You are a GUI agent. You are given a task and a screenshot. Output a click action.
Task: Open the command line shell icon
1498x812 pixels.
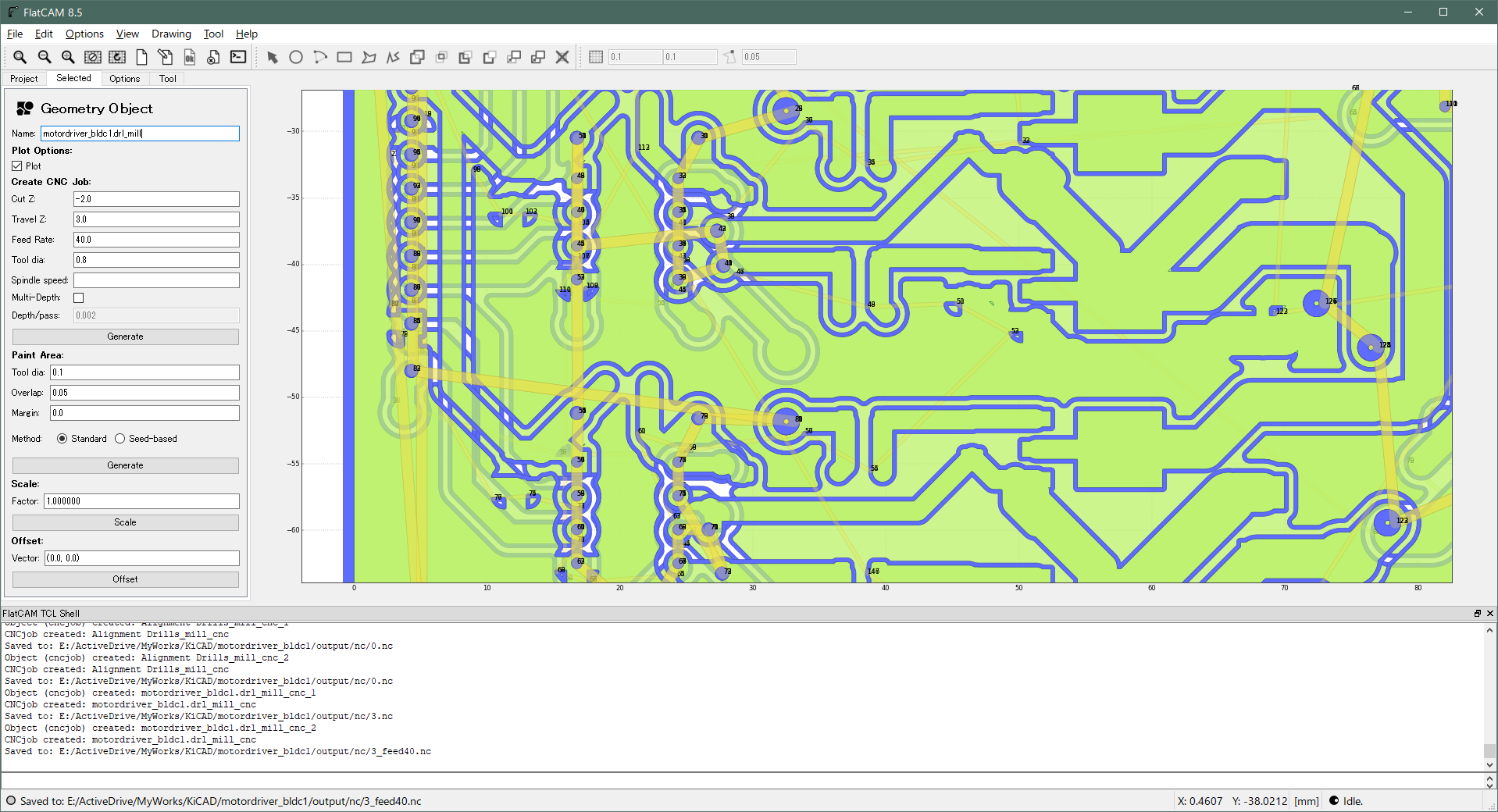pyautogui.click(x=238, y=57)
